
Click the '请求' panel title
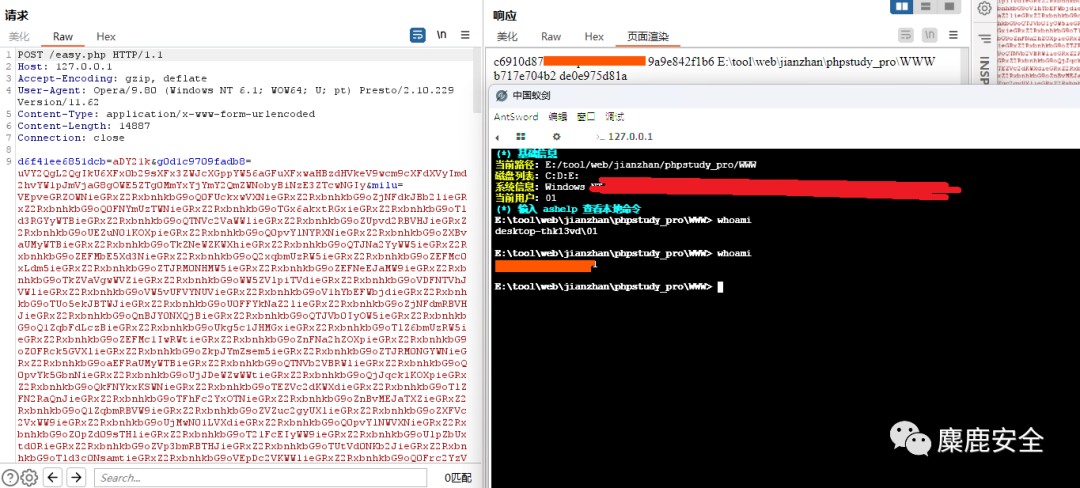click(x=17, y=15)
